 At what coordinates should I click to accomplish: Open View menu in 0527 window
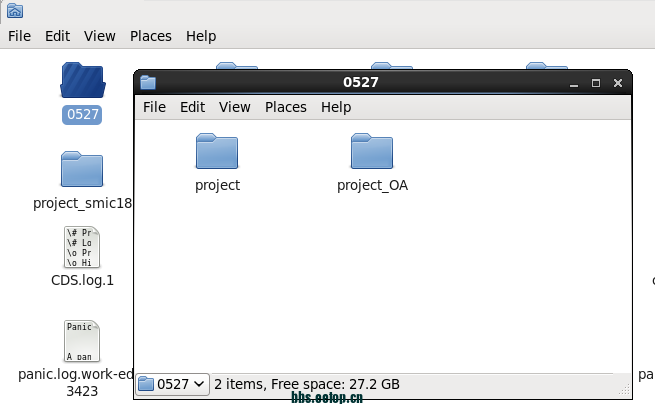click(x=235, y=107)
